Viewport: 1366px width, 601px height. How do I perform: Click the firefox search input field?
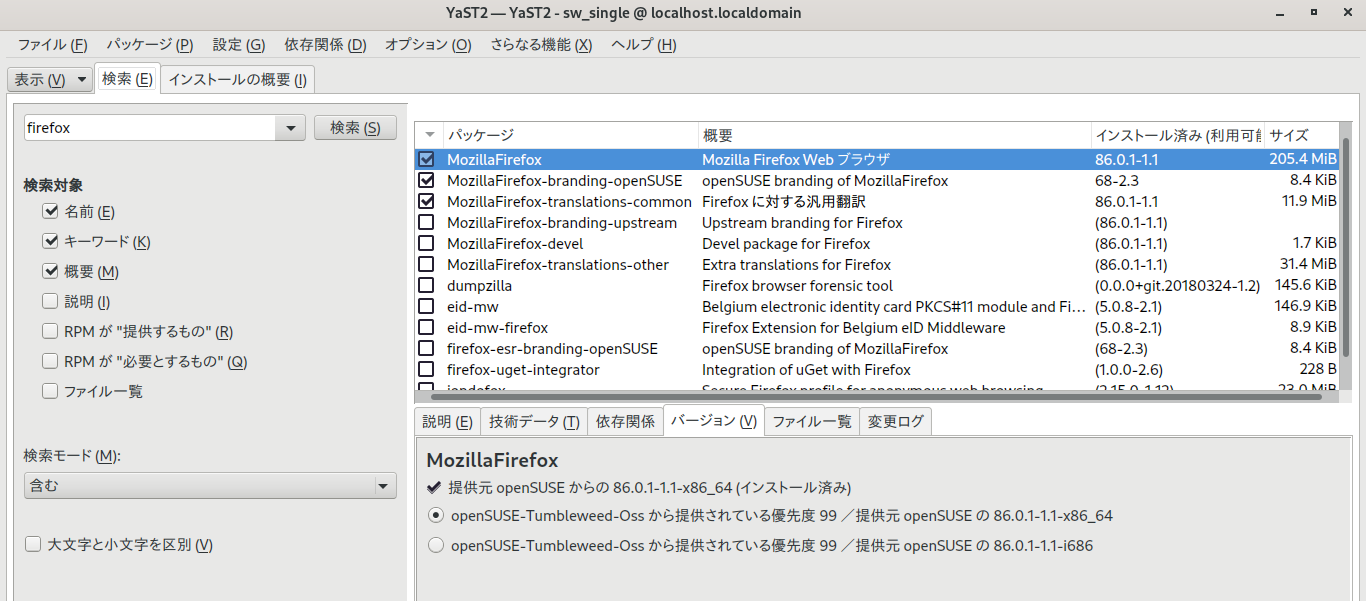150,128
